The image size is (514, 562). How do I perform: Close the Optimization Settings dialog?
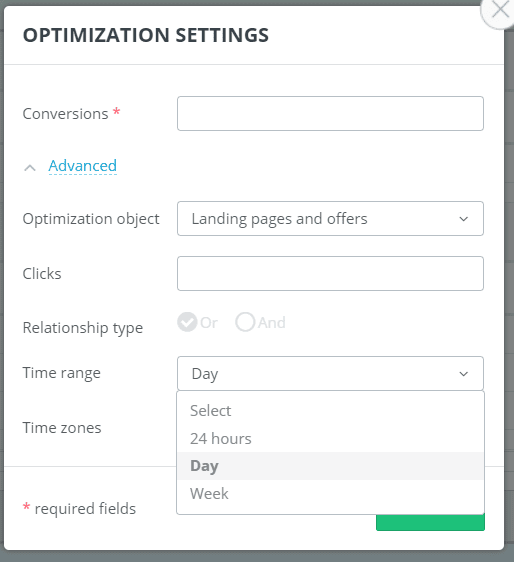tap(500, 11)
